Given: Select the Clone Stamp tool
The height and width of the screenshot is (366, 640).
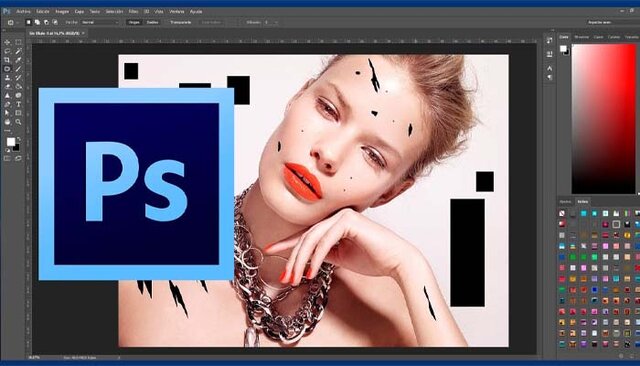Looking at the screenshot, I should tap(7, 78).
